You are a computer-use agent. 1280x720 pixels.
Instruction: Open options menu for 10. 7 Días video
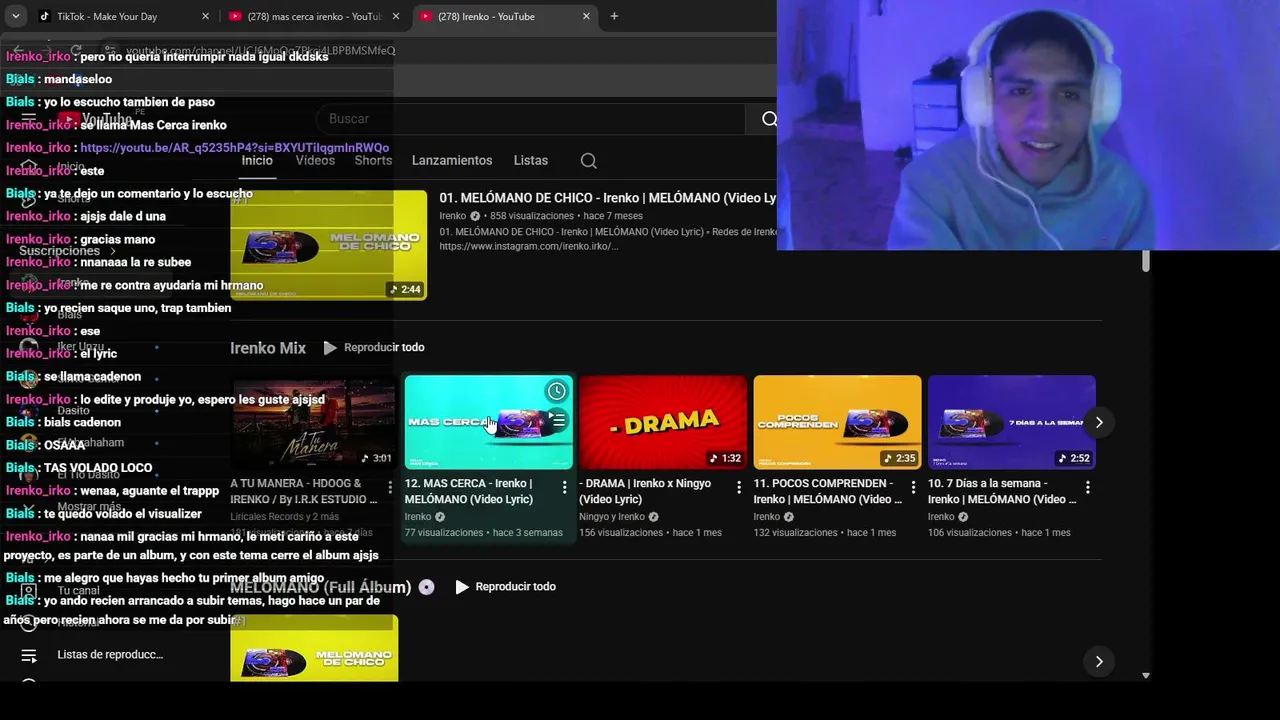1088,487
